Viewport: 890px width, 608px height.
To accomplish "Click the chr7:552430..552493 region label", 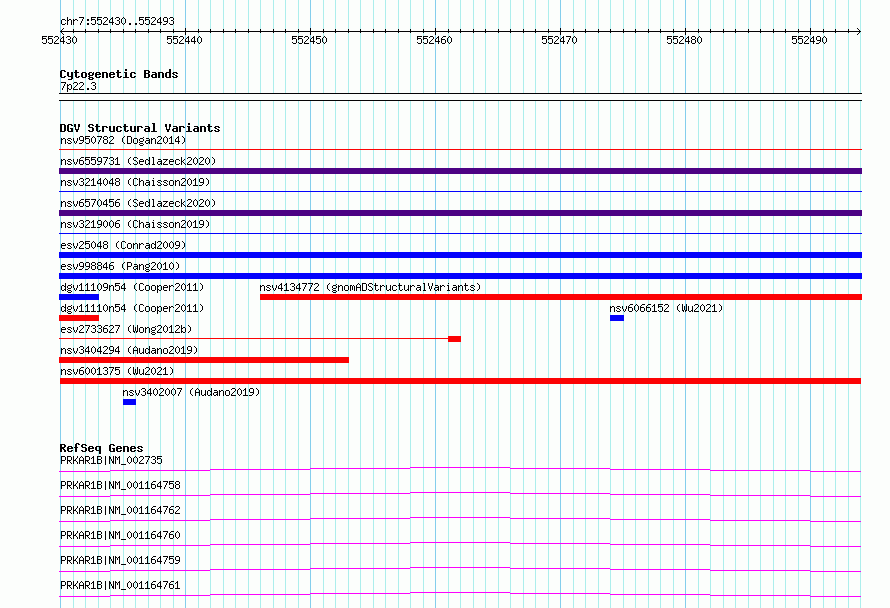I will pos(117,21).
